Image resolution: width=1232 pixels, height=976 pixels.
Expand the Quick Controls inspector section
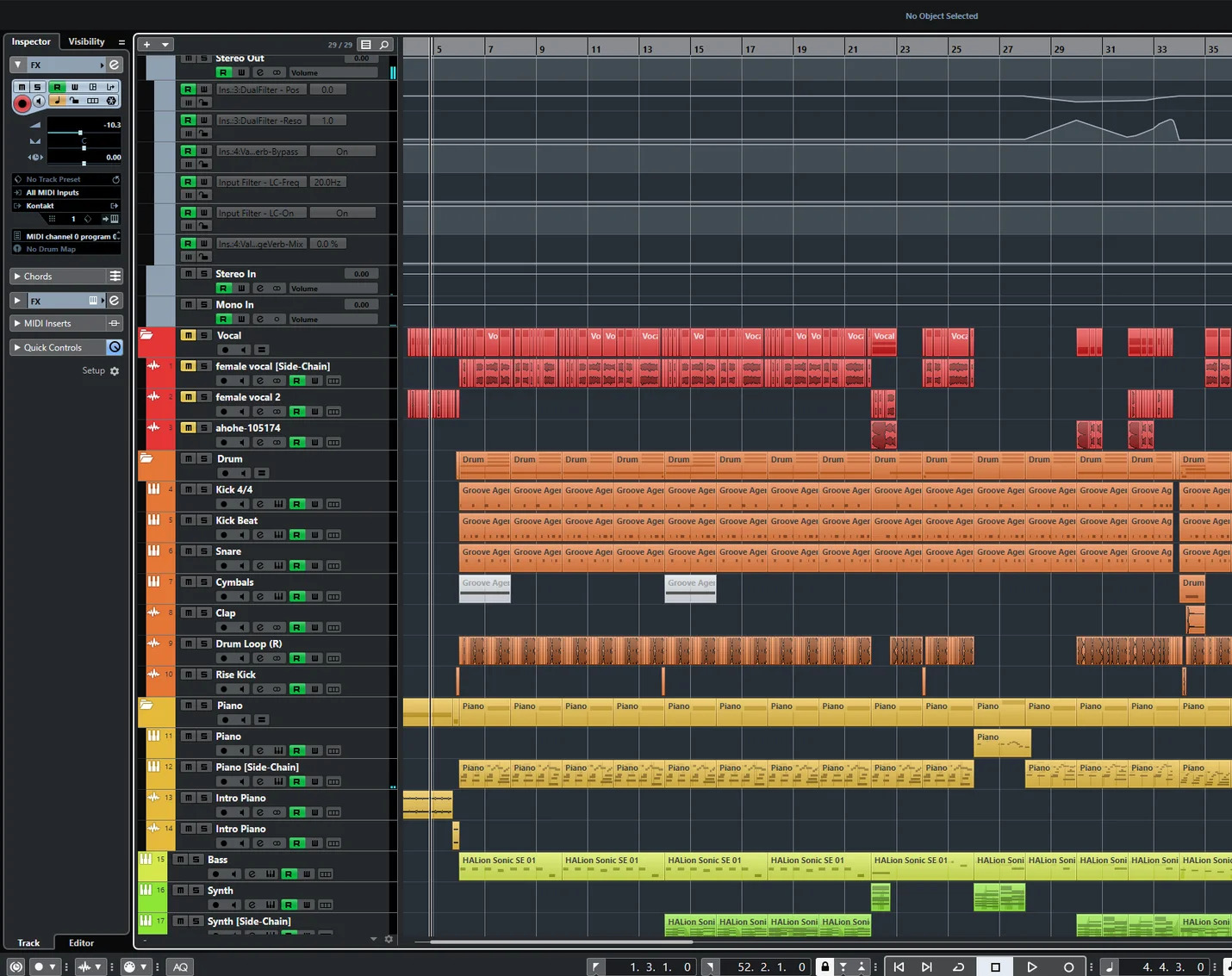[16, 347]
